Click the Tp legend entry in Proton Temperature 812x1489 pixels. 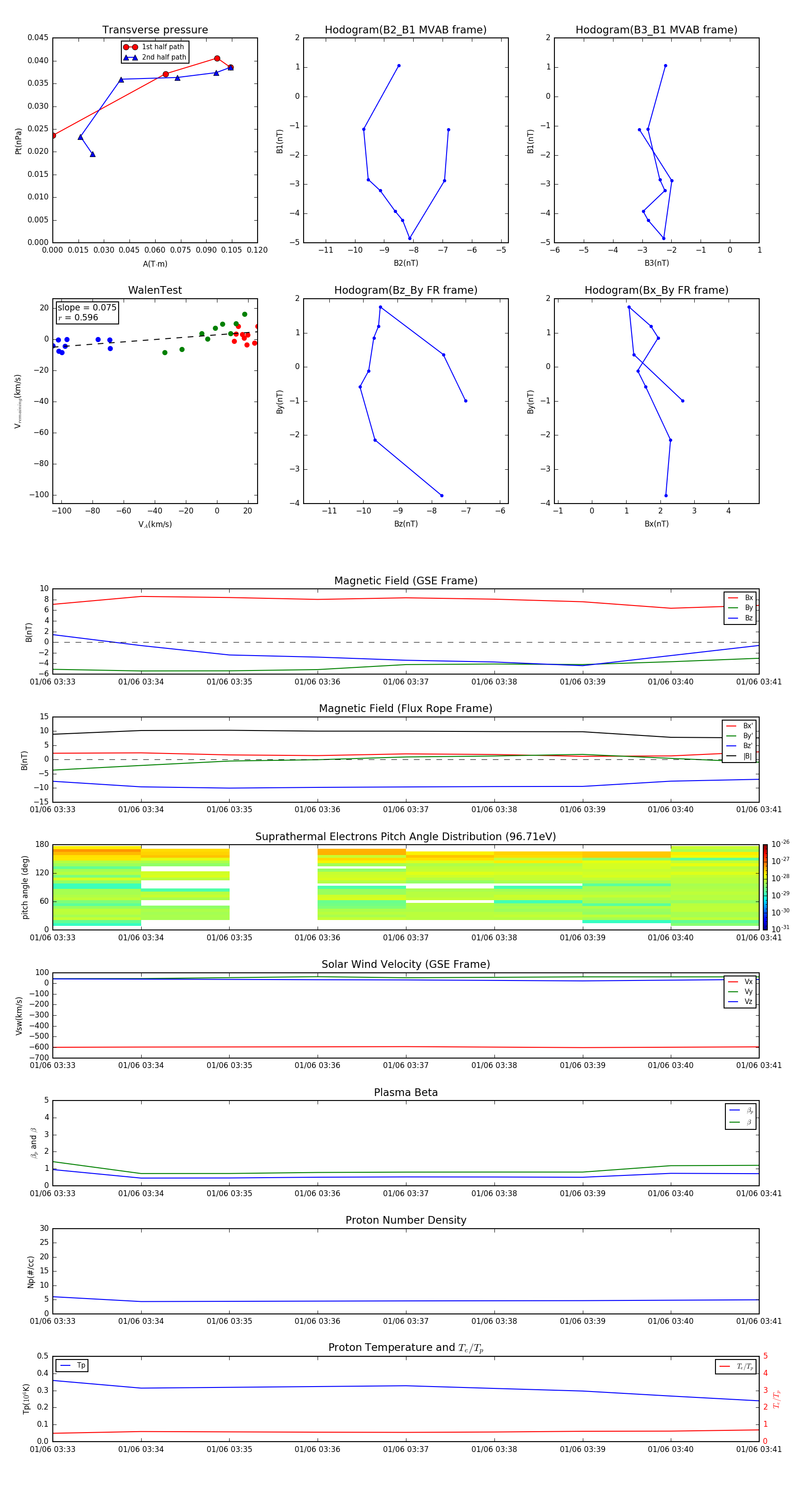point(72,1365)
